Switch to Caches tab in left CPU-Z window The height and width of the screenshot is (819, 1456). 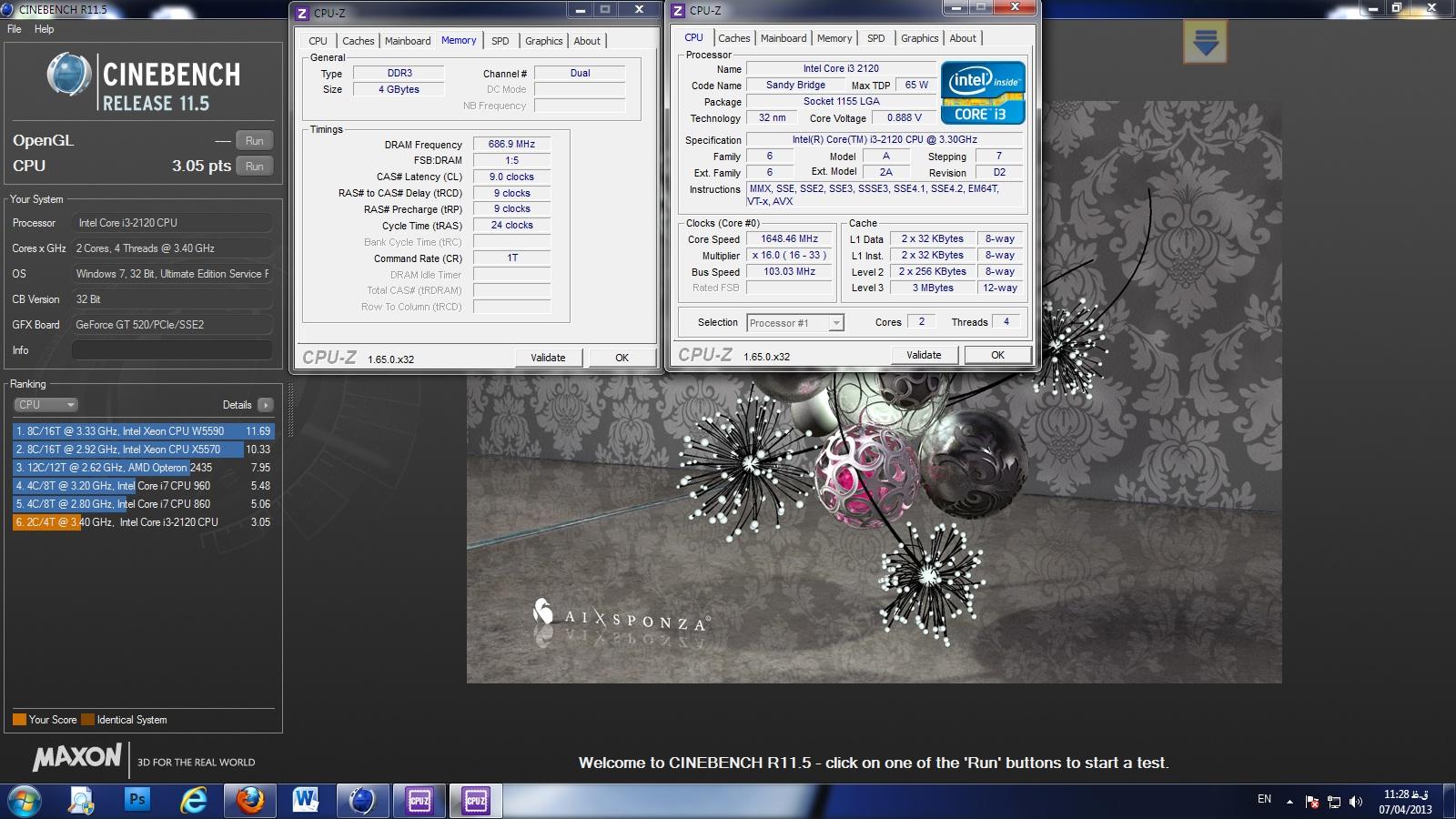pyautogui.click(x=358, y=41)
